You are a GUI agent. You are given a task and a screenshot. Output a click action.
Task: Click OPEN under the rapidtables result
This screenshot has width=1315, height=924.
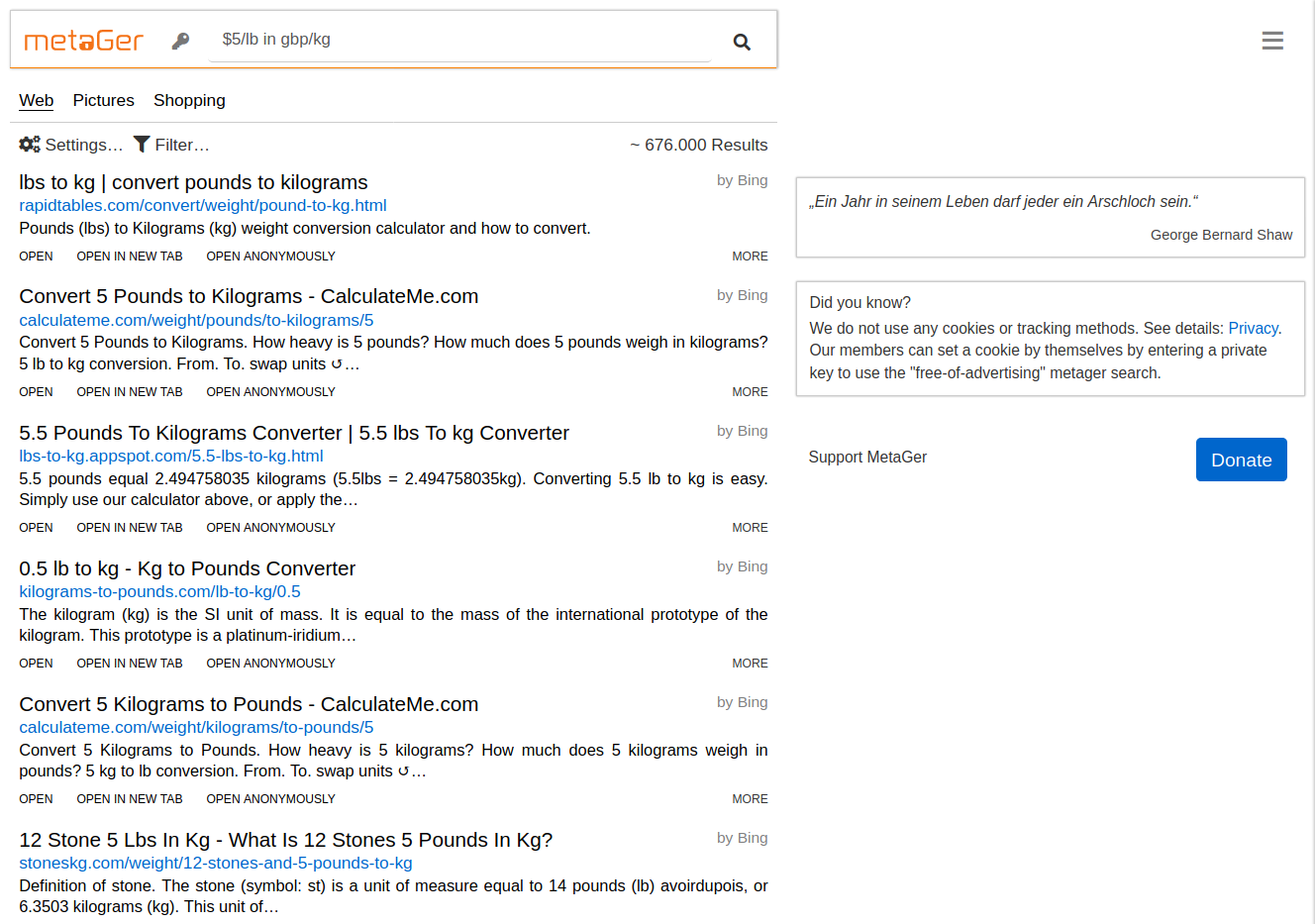[x=37, y=257]
